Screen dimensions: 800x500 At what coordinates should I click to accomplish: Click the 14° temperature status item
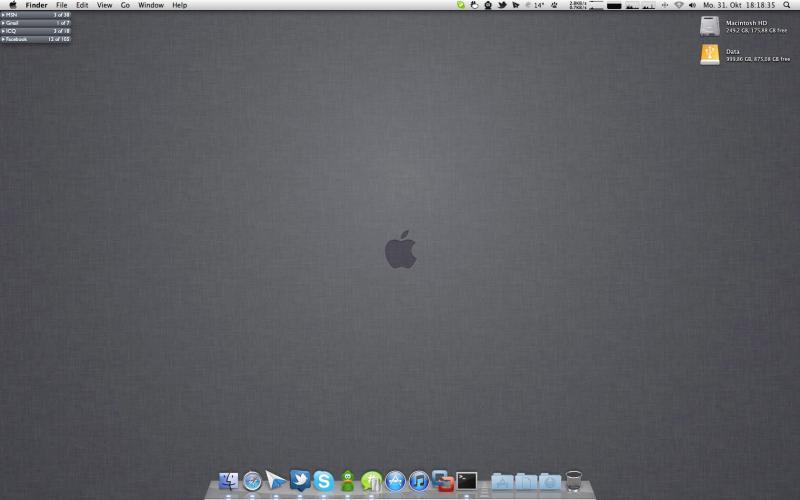coord(535,5)
